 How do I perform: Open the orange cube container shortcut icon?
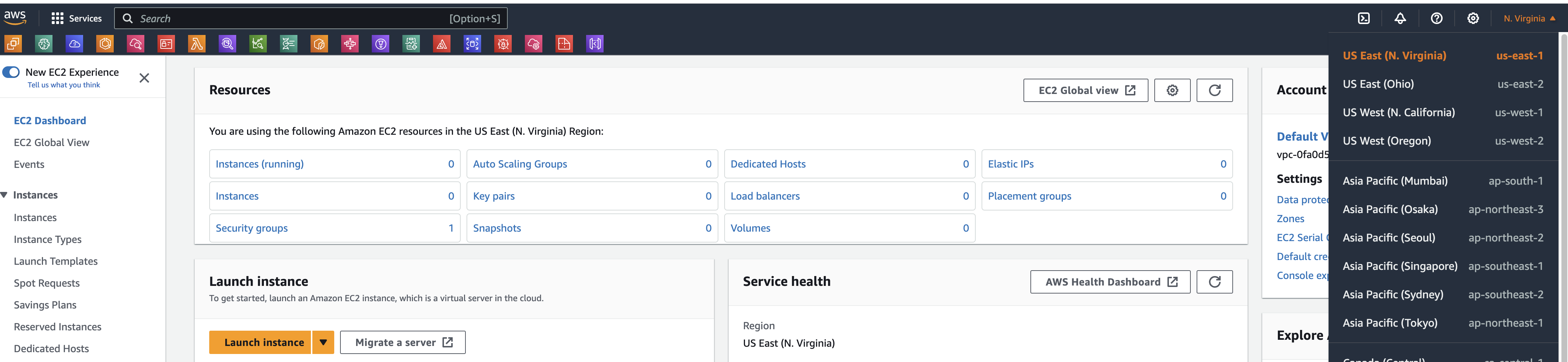tap(320, 44)
